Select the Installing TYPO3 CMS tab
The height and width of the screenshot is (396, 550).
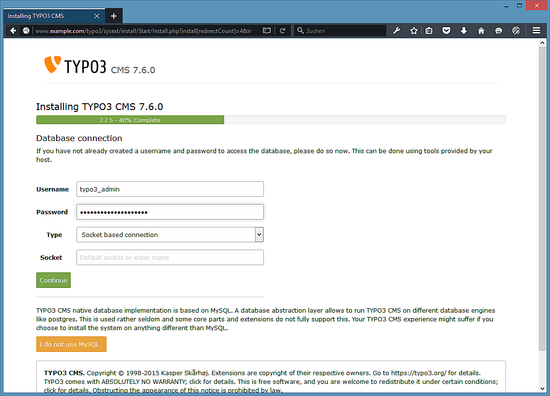pos(54,16)
